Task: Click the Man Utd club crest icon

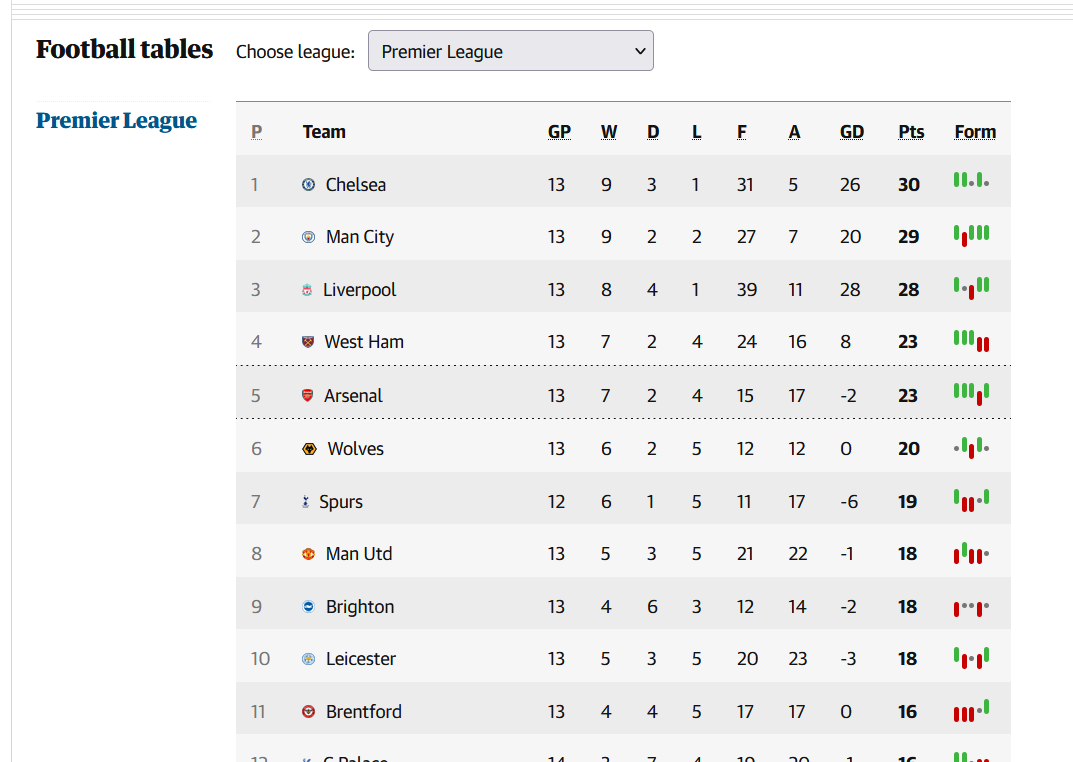Action: pyautogui.click(x=309, y=553)
